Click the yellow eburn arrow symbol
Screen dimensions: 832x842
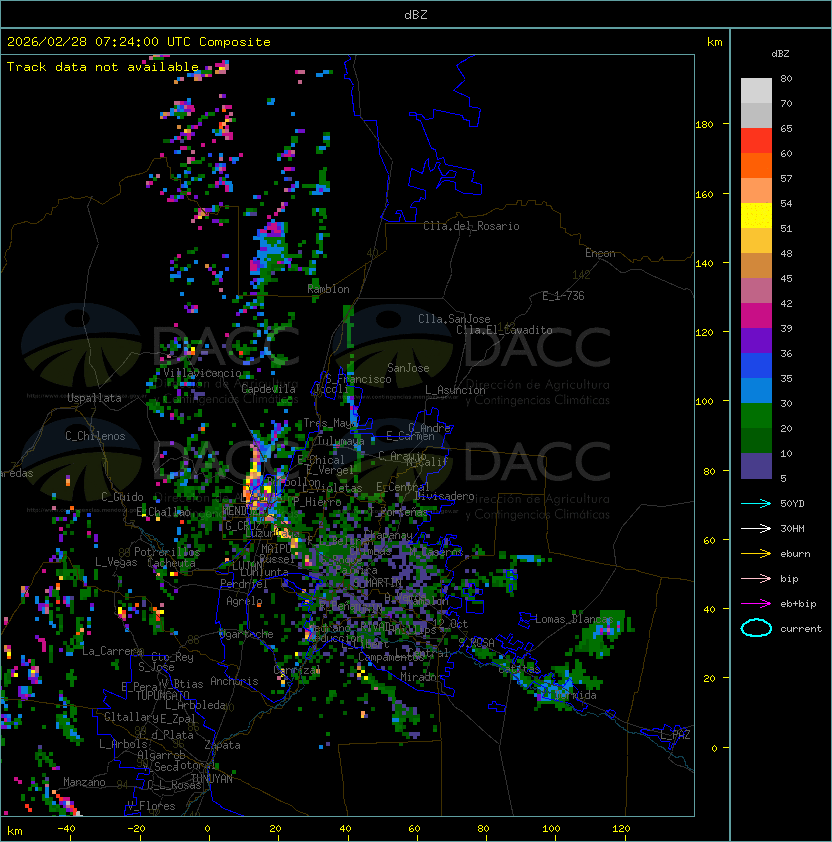756,554
